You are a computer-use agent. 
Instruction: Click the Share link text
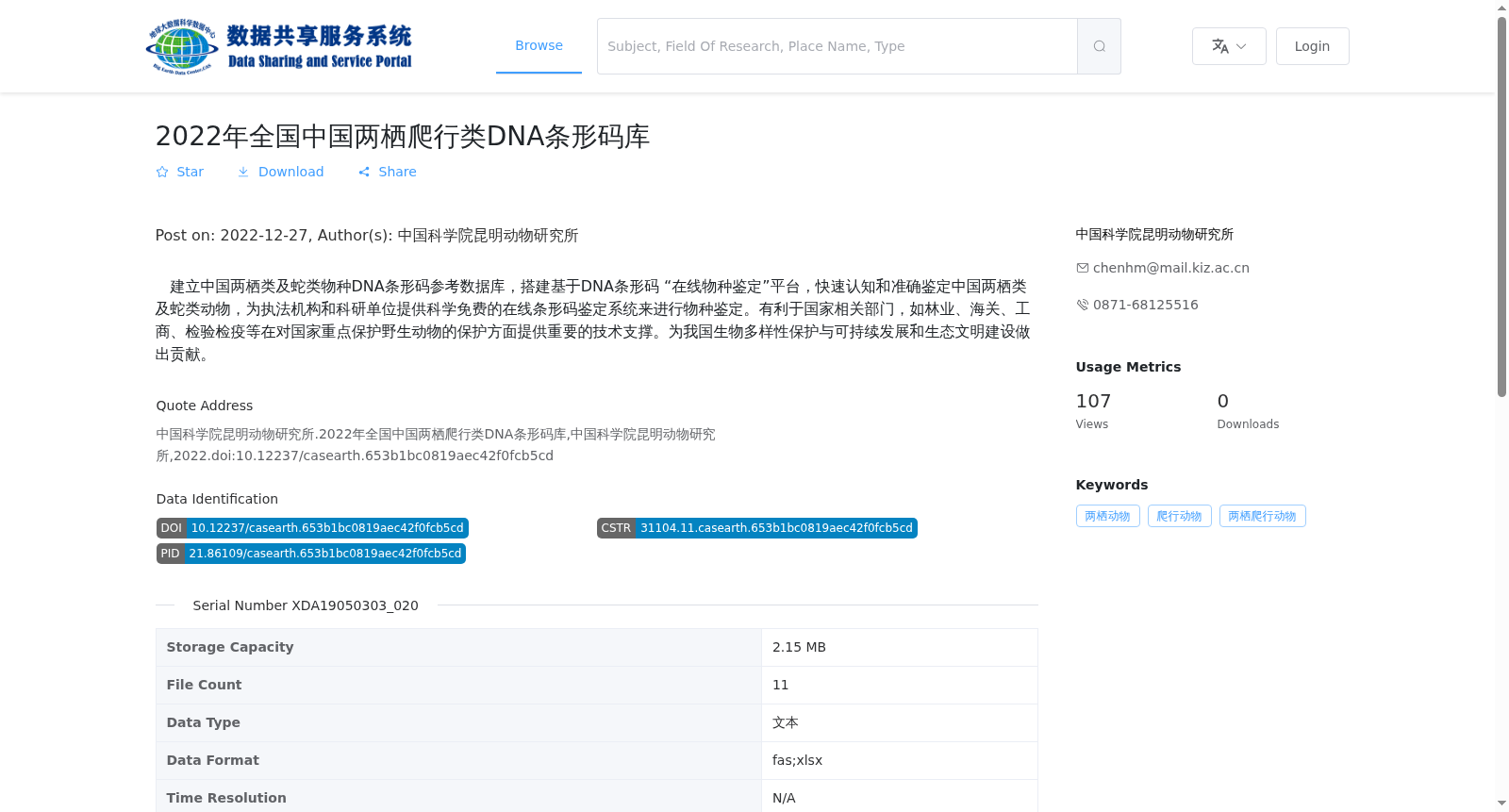click(x=397, y=172)
